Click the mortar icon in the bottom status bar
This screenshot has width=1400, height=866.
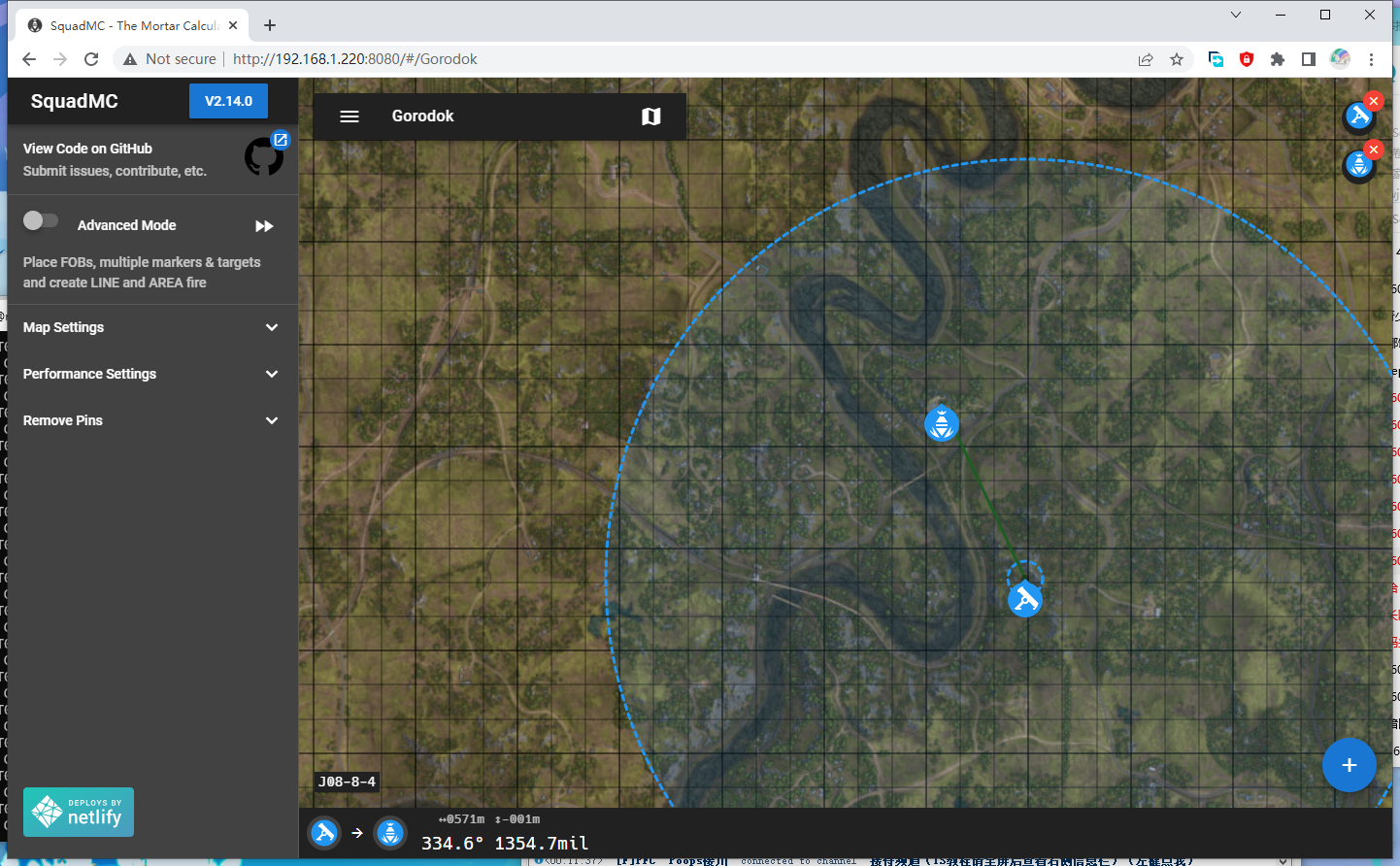click(324, 833)
